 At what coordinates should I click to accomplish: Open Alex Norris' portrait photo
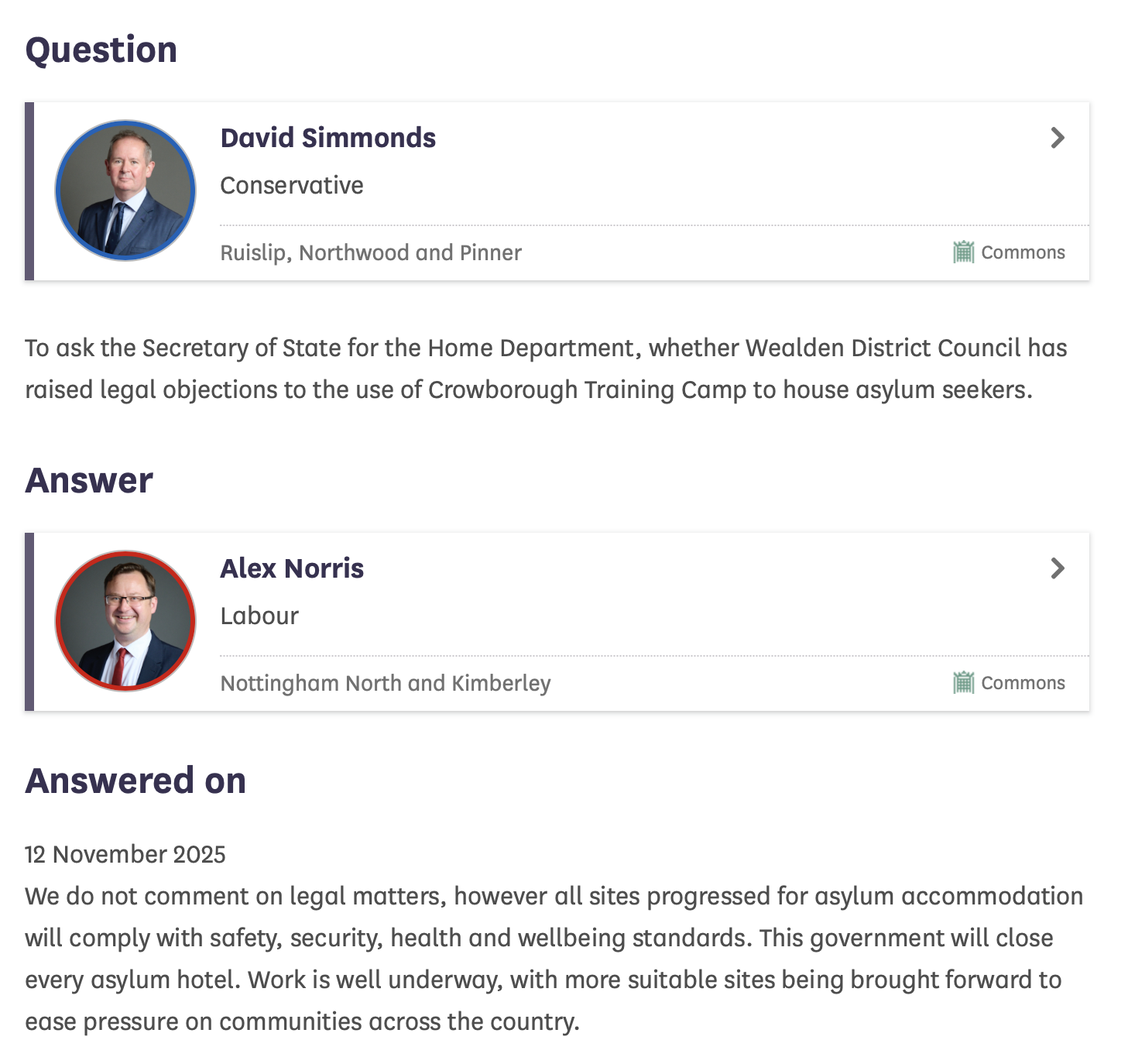click(x=125, y=621)
